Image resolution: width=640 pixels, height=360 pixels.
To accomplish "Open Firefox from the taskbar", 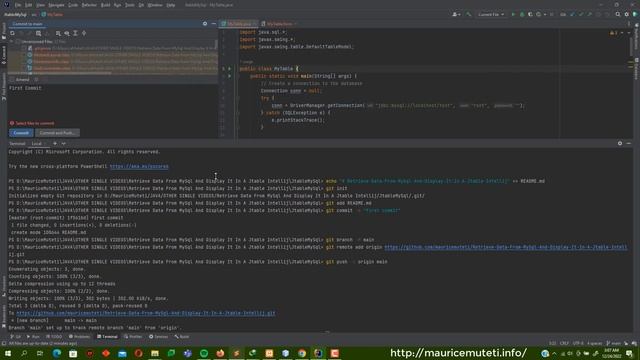I will 220,353.
